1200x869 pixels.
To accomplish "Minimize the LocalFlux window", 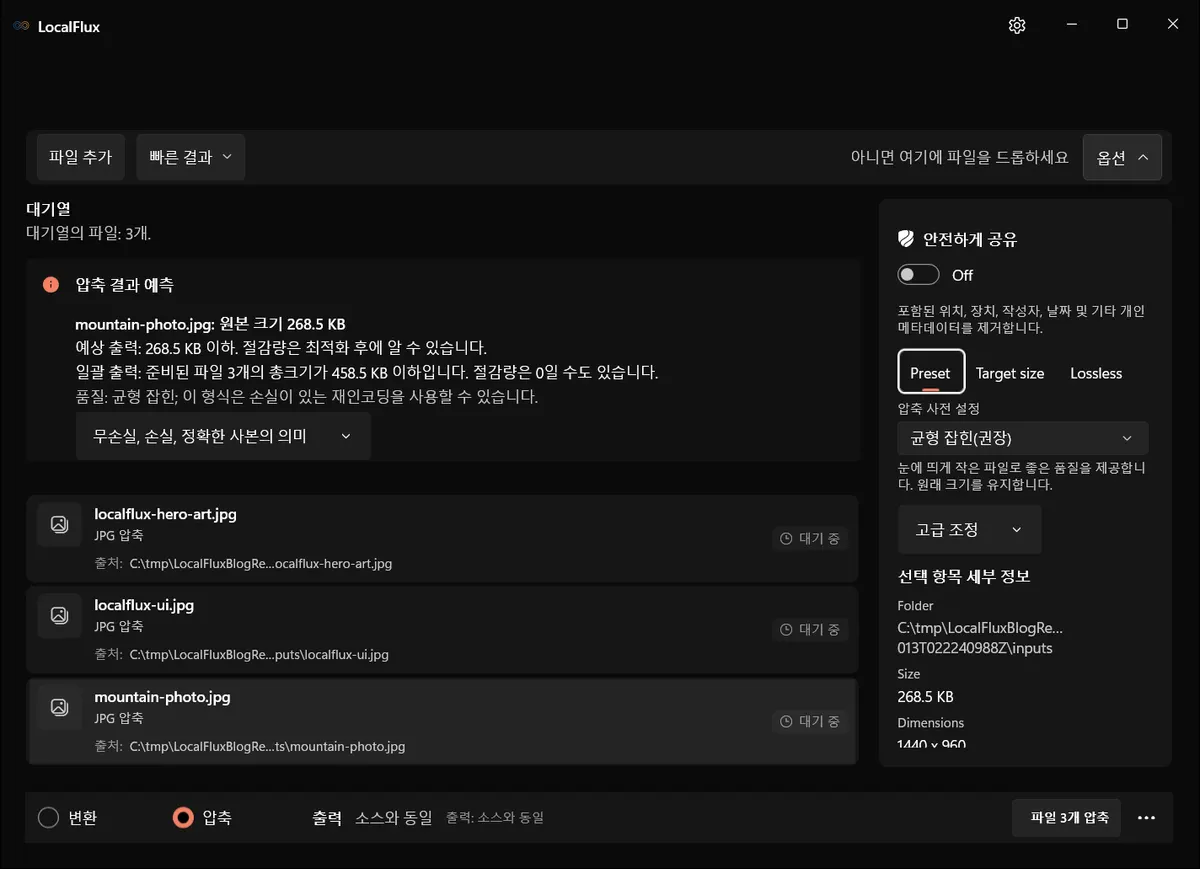I will [1072, 25].
